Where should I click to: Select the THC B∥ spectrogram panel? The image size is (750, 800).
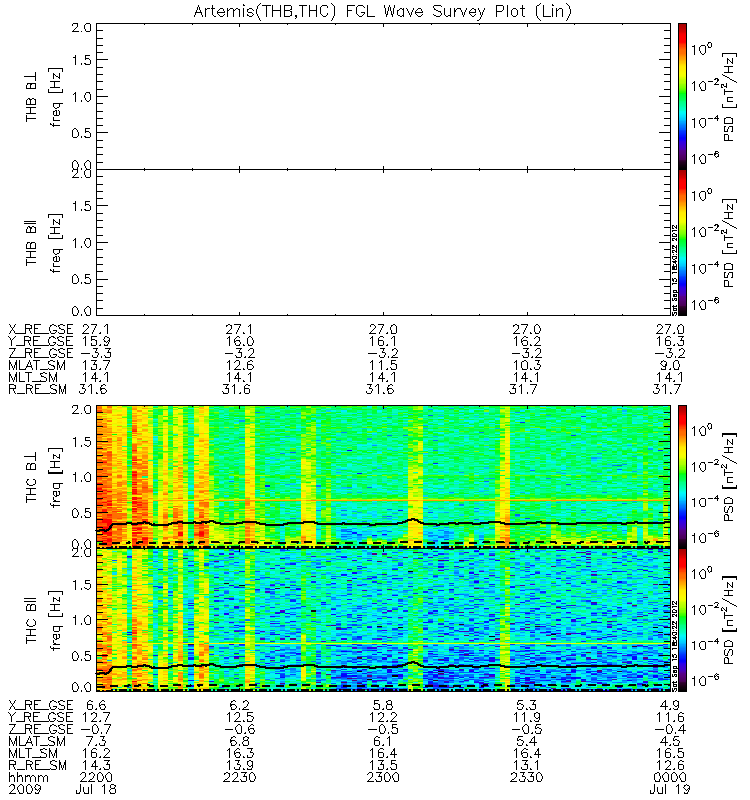click(x=383, y=619)
